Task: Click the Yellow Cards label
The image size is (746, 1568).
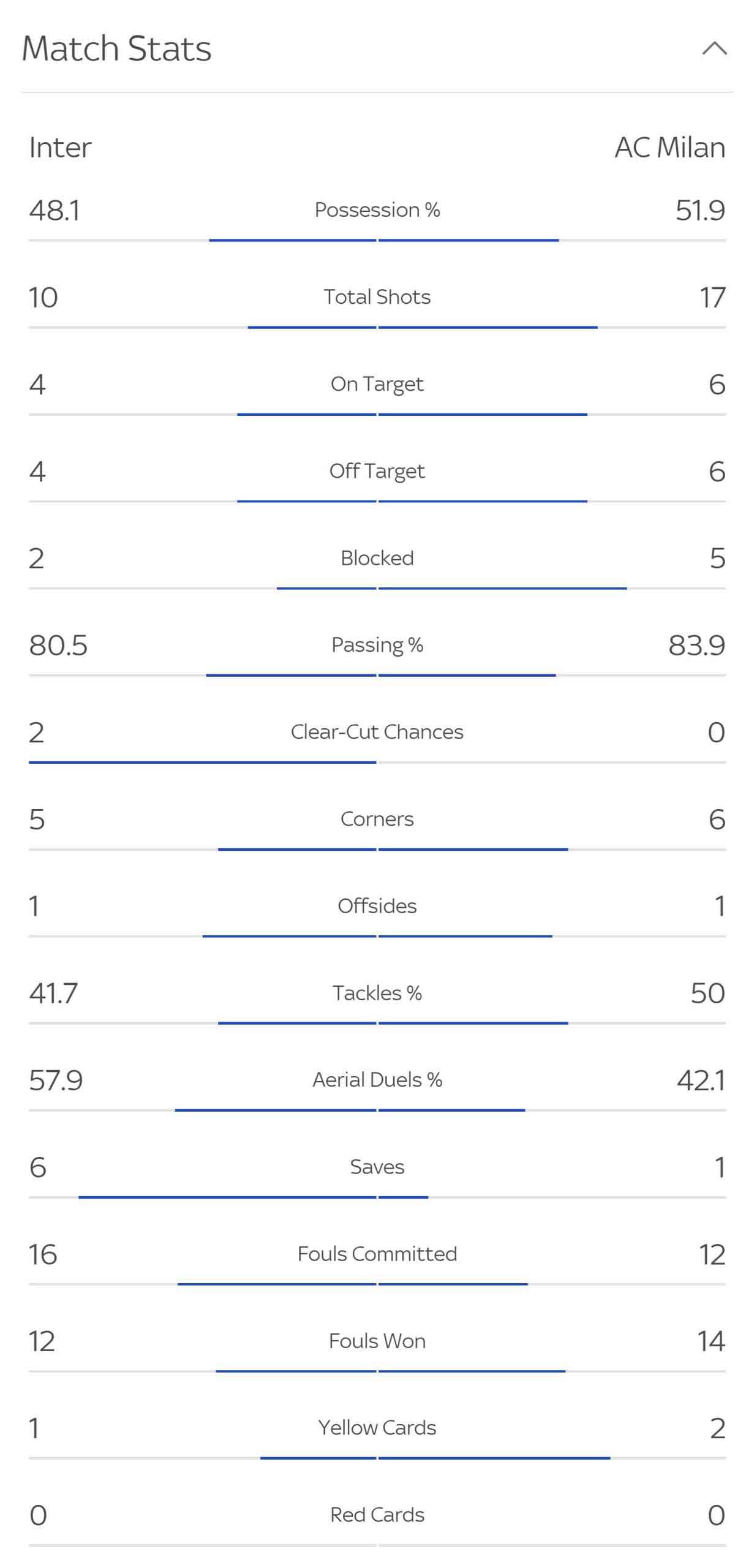Action: point(377,1428)
